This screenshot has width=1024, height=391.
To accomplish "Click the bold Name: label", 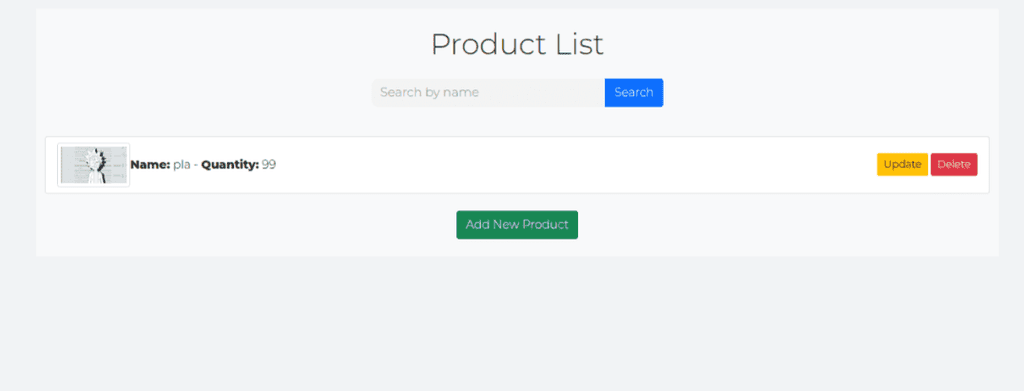I will pos(150,164).
